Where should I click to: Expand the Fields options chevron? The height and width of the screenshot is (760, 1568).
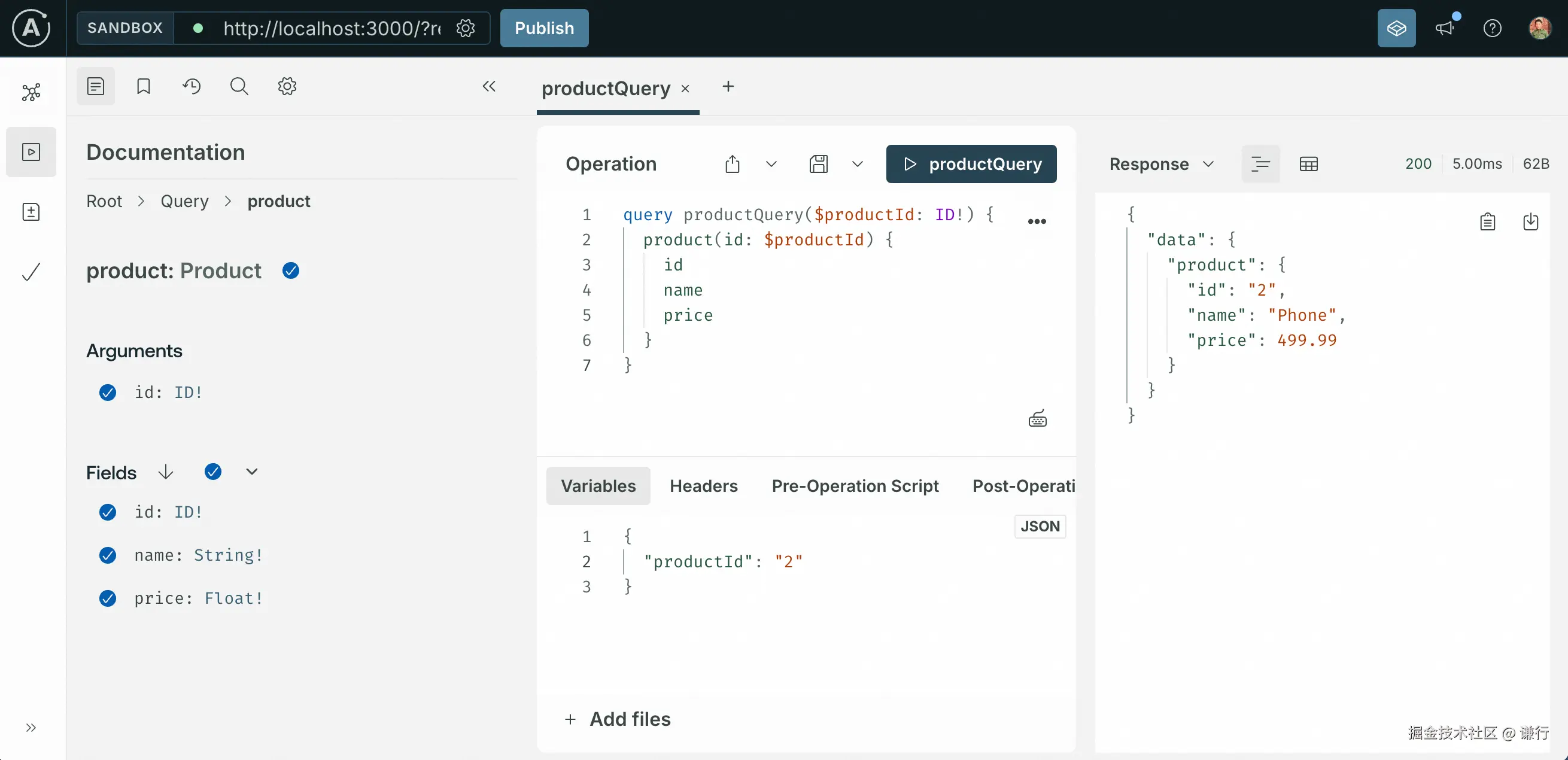point(251,472)
